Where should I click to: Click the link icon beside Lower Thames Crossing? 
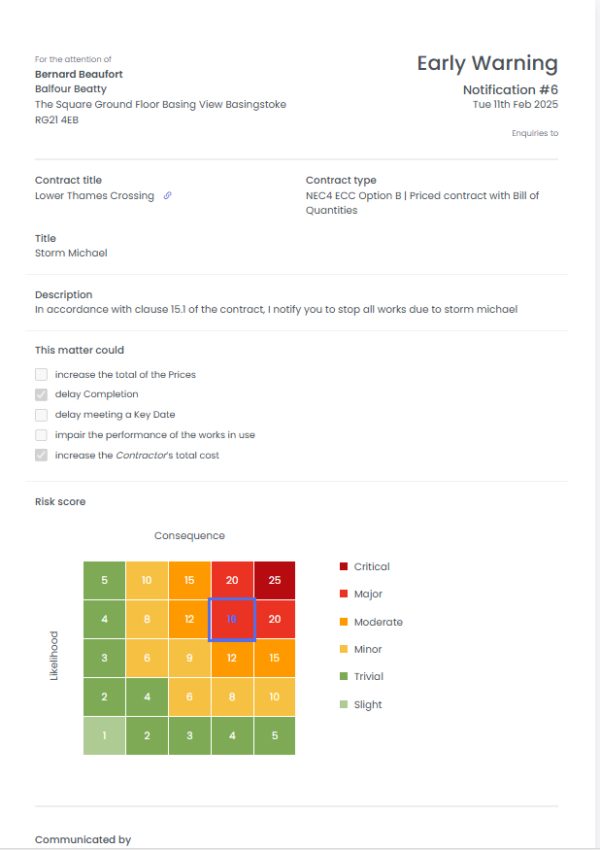pos(168,196)
